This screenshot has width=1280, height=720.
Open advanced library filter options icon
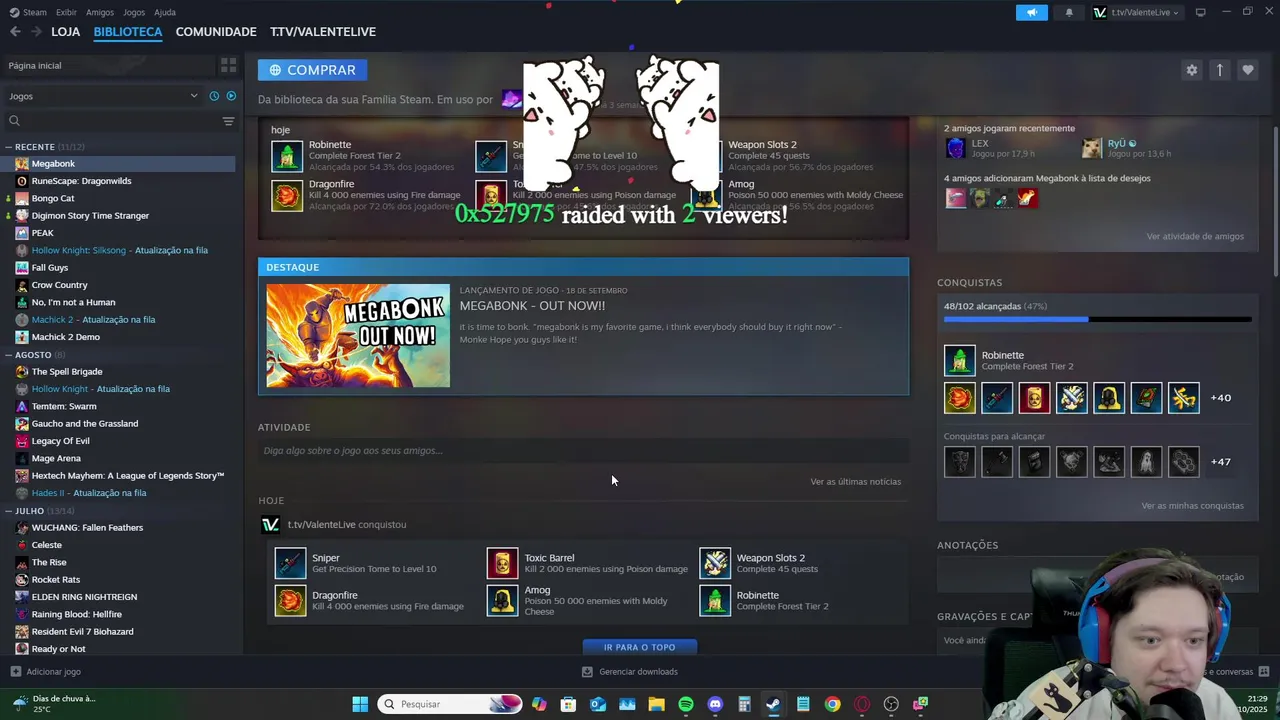(x=228, y=121)
